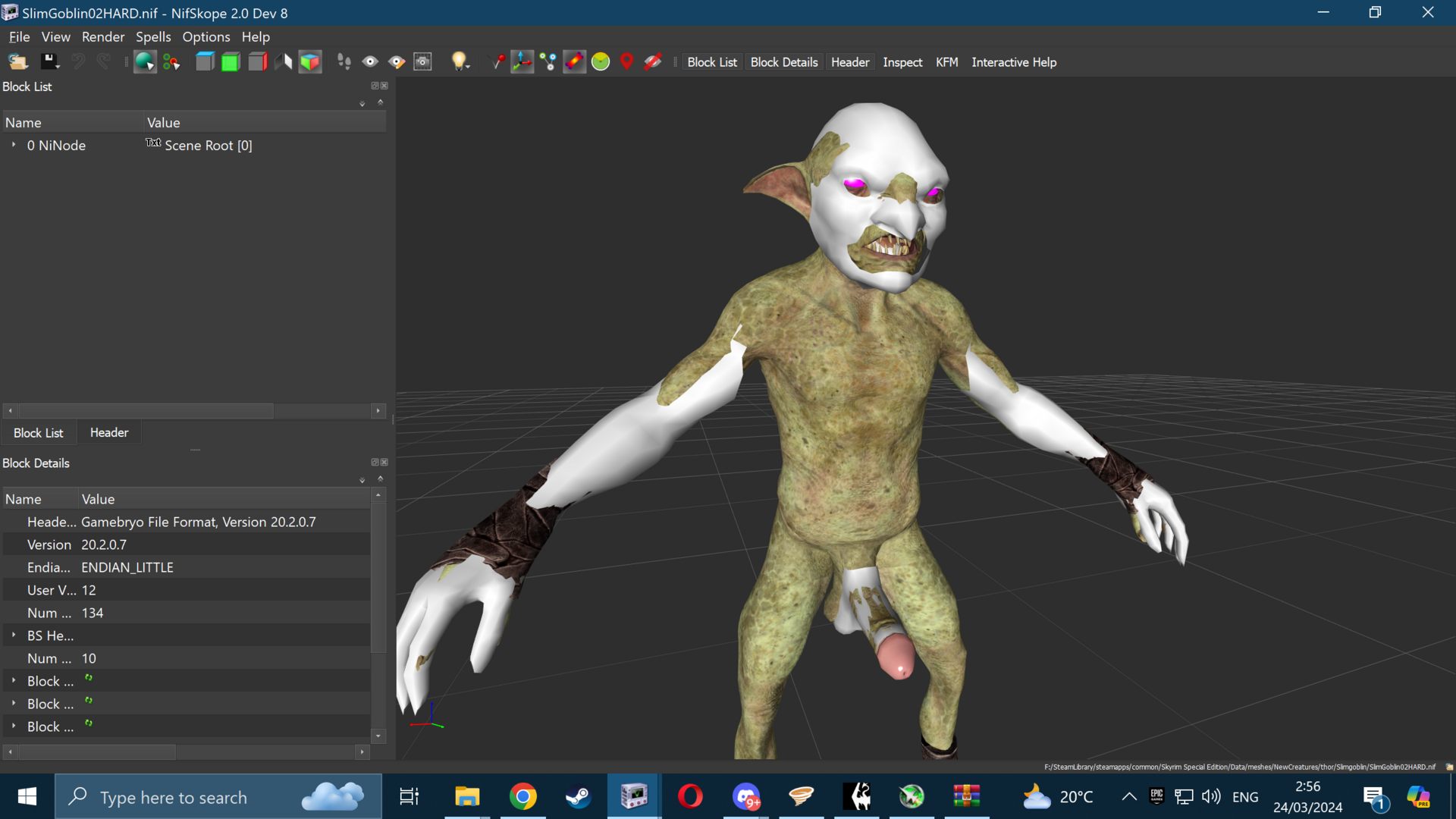Close the Block List panel
1456x819 pixels.
[384, 86]
